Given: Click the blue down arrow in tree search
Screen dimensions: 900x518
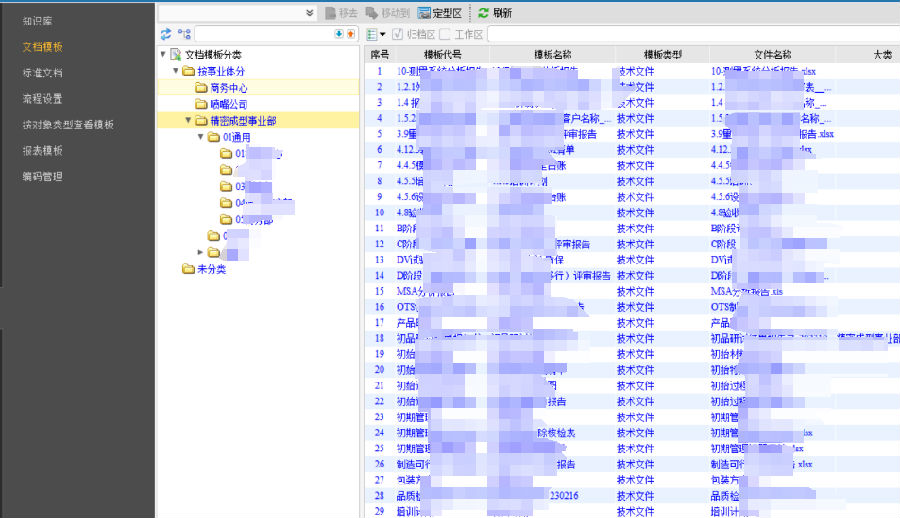Looking at the screenshot, I should pos(338,34).
